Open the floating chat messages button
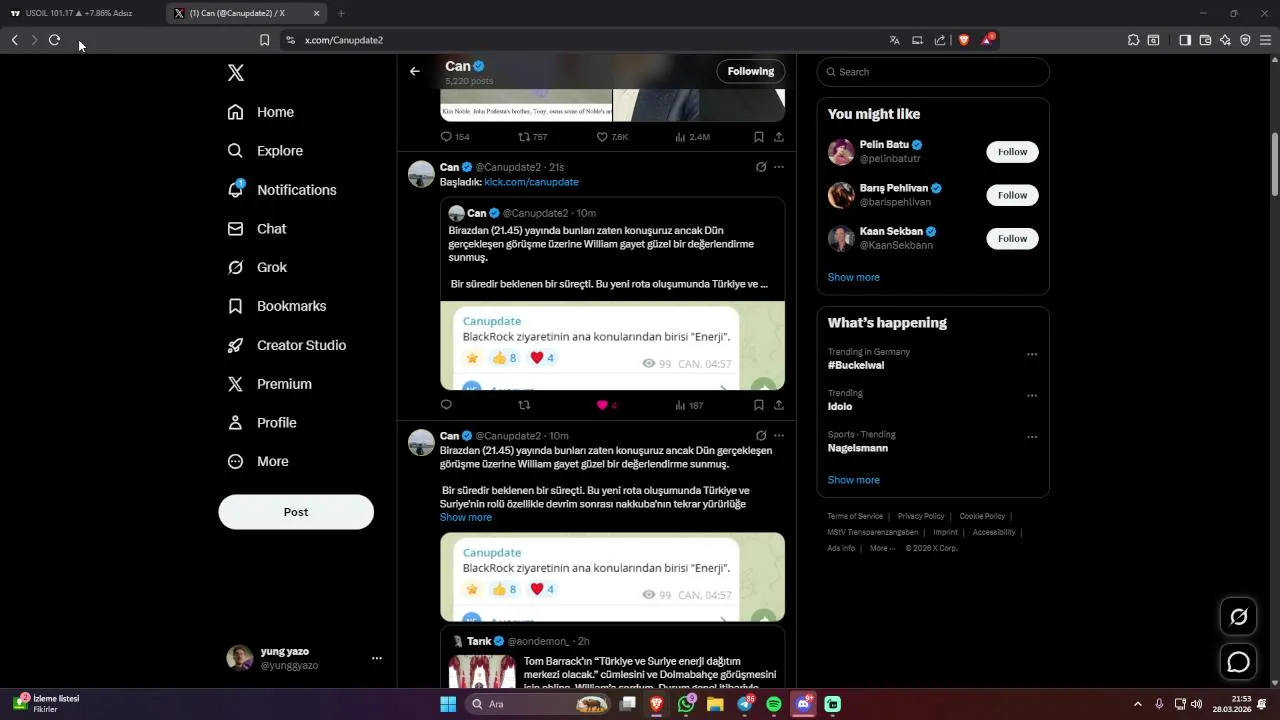Viewport: 1280px width, 720px height. tap(1239, 662)
